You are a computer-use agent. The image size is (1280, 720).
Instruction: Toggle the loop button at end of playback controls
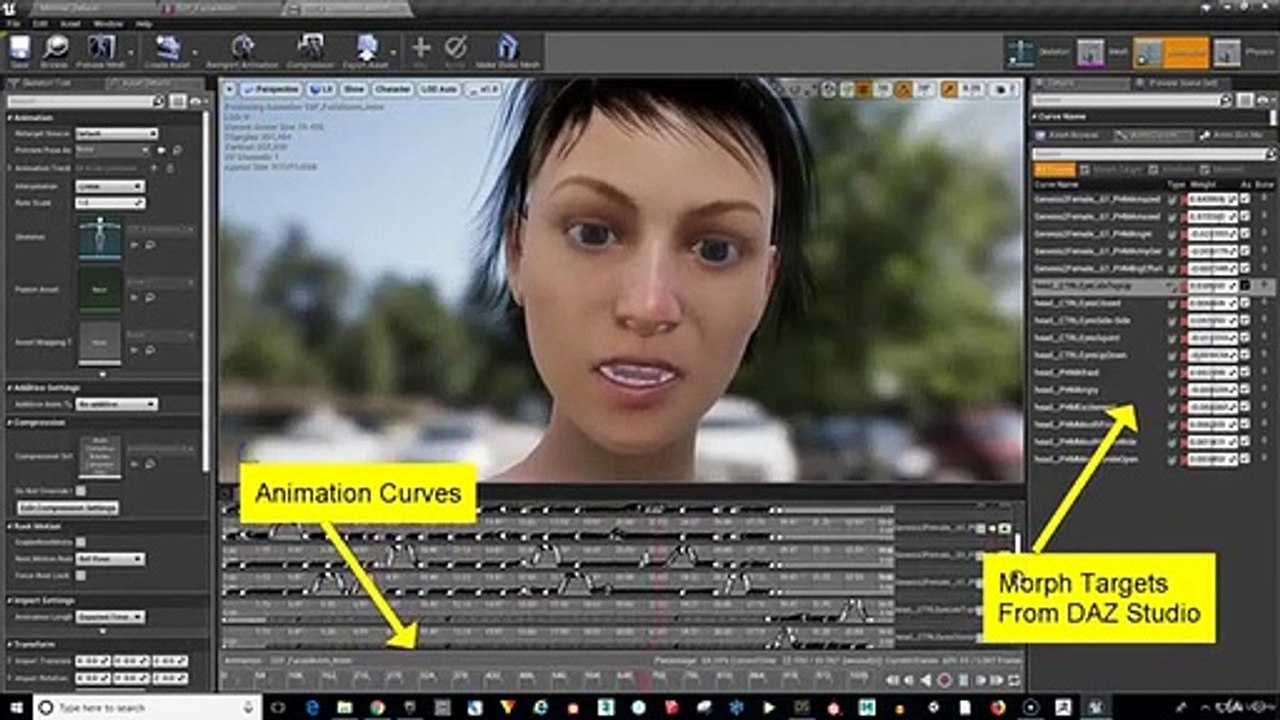coord(1014,681)
